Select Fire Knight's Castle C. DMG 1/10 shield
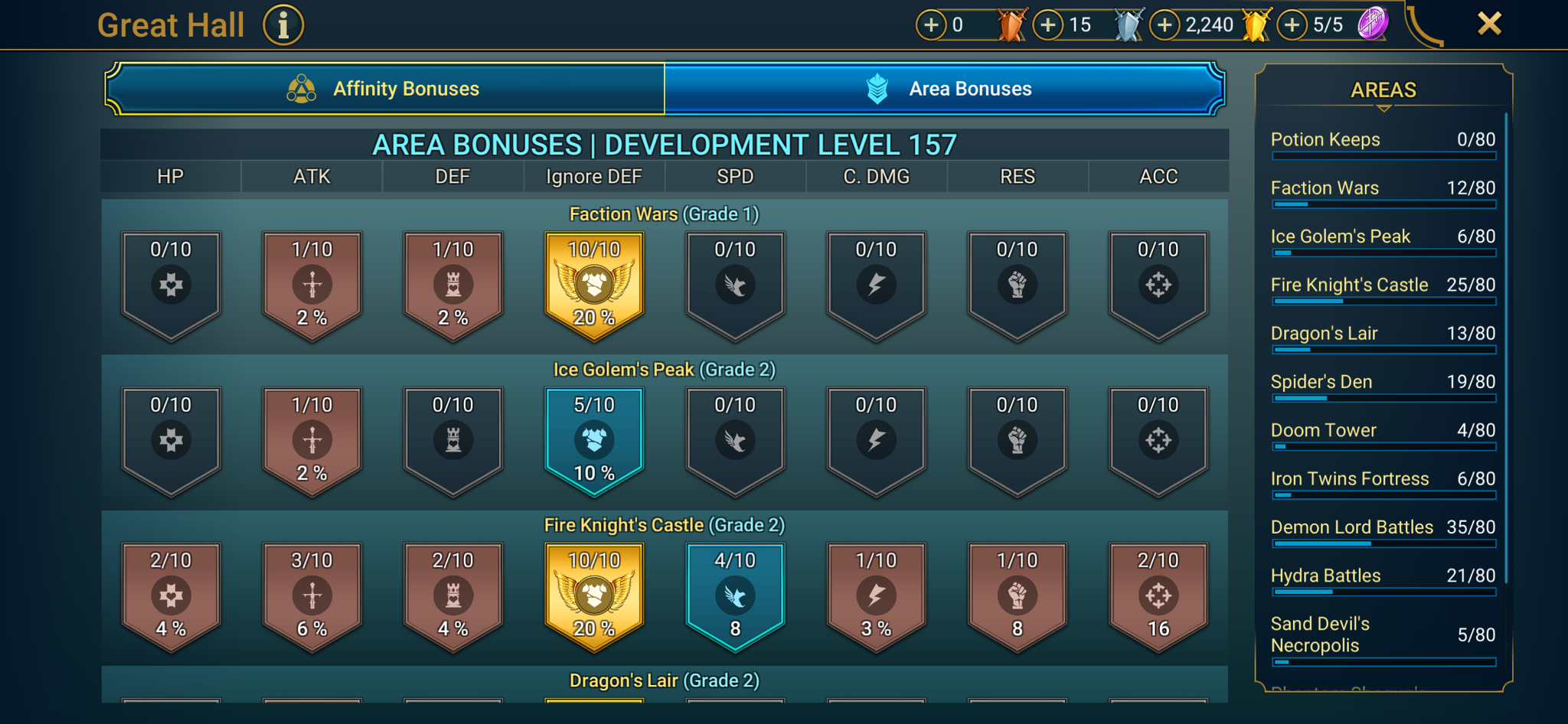Viewport: 1568px width, 724px height. (877, 596)
